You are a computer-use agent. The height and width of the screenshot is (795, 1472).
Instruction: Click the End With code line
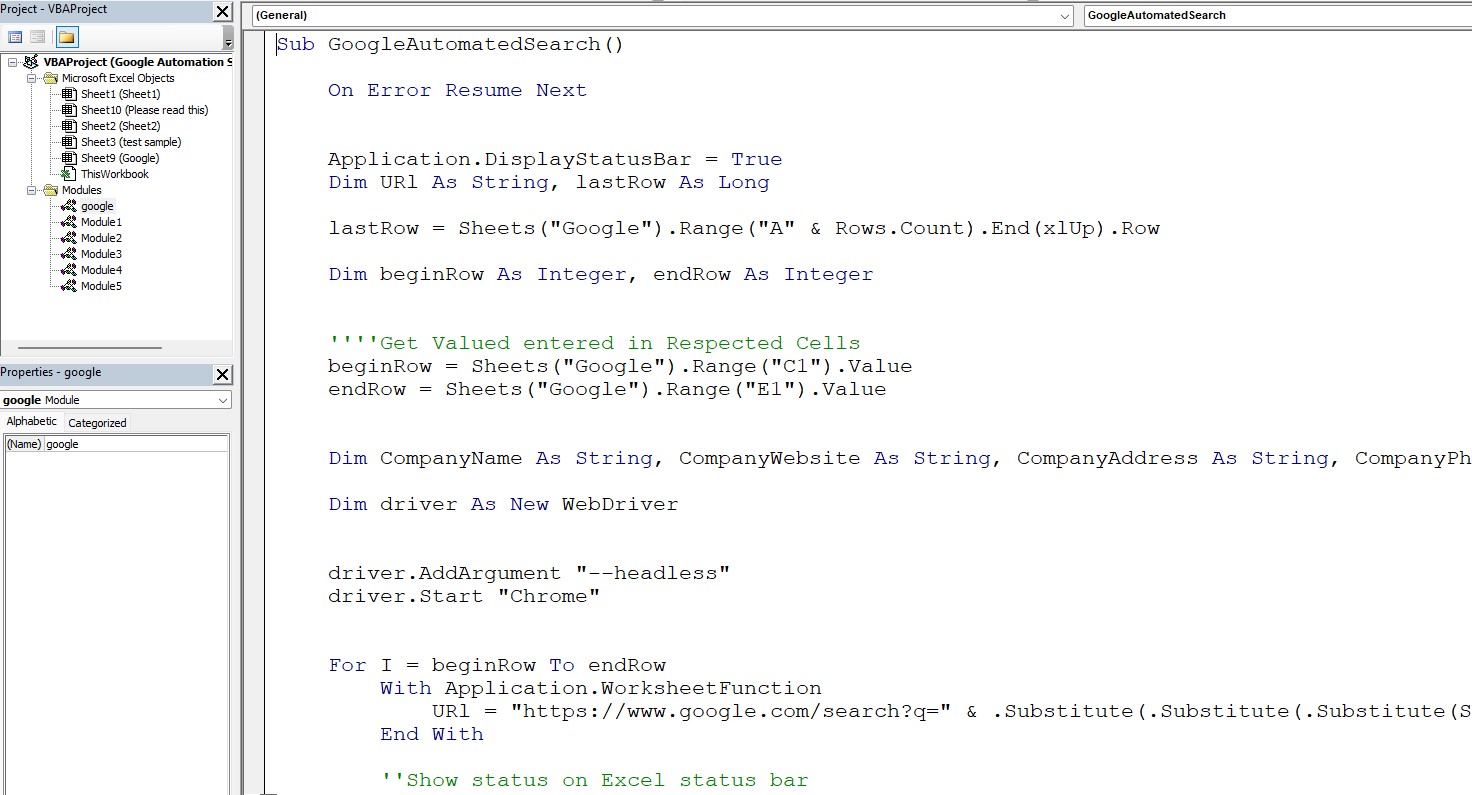(432, 734)
